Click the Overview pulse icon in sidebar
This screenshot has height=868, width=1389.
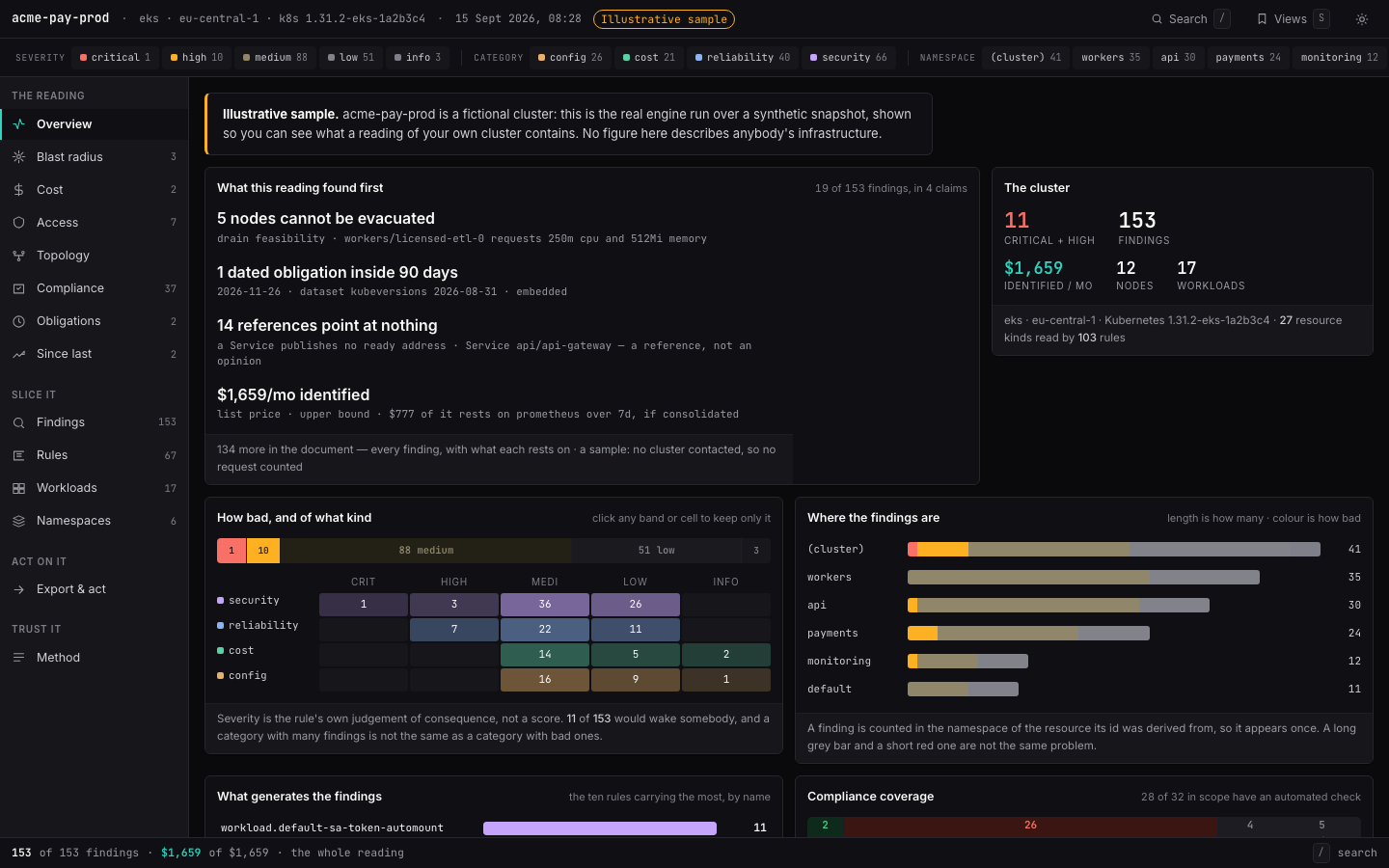(18, 124)
